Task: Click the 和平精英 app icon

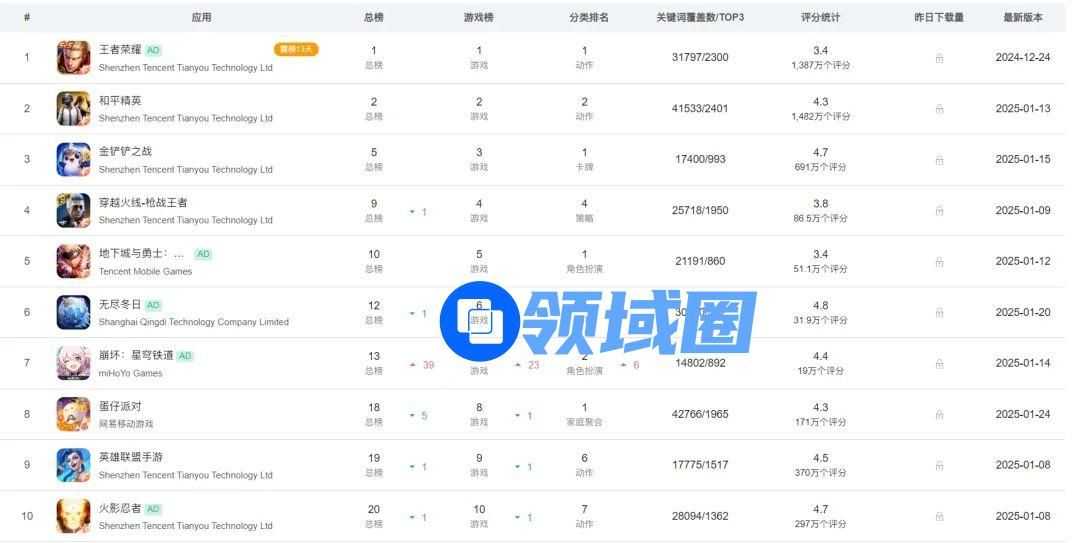Action: [x=73, y=109]
